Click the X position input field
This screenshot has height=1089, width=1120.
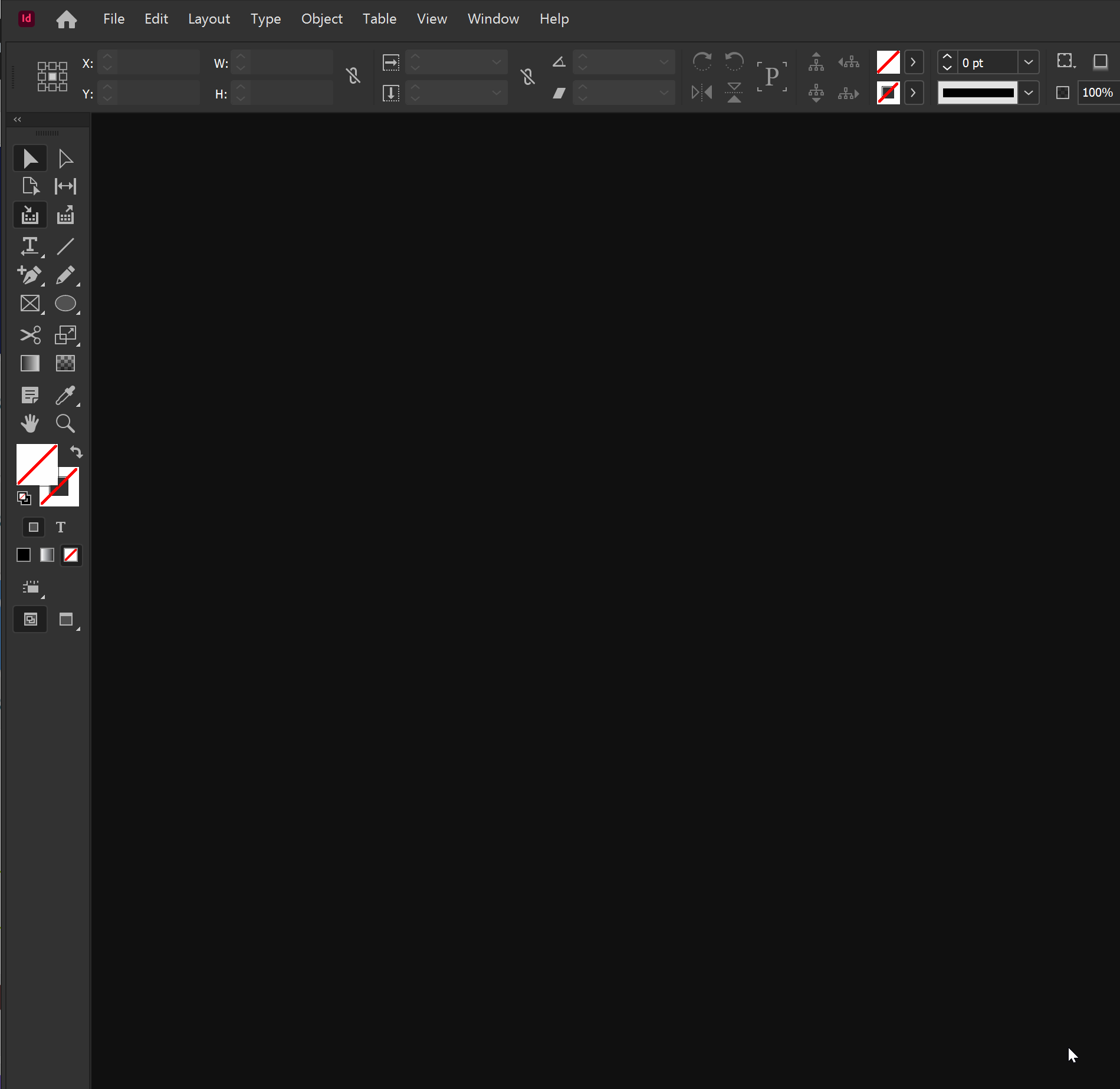pyautogui.click(x=158, y=62)
